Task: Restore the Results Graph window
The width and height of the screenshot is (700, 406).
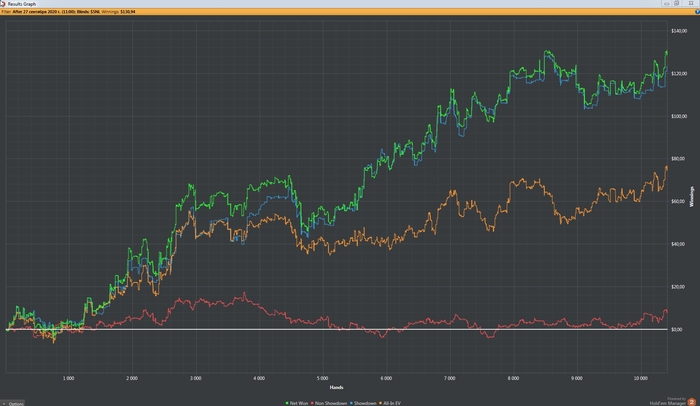Action: (677, 4)
